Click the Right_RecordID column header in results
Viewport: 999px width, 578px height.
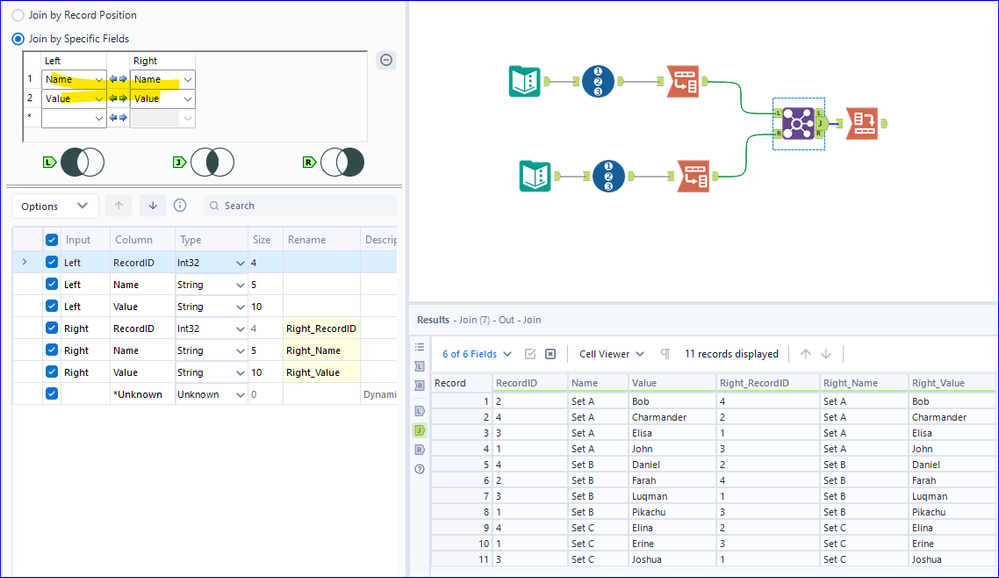(768, 383)
